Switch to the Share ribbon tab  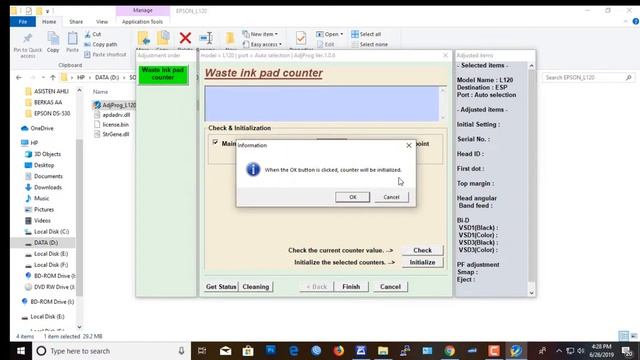pos(76,22)
